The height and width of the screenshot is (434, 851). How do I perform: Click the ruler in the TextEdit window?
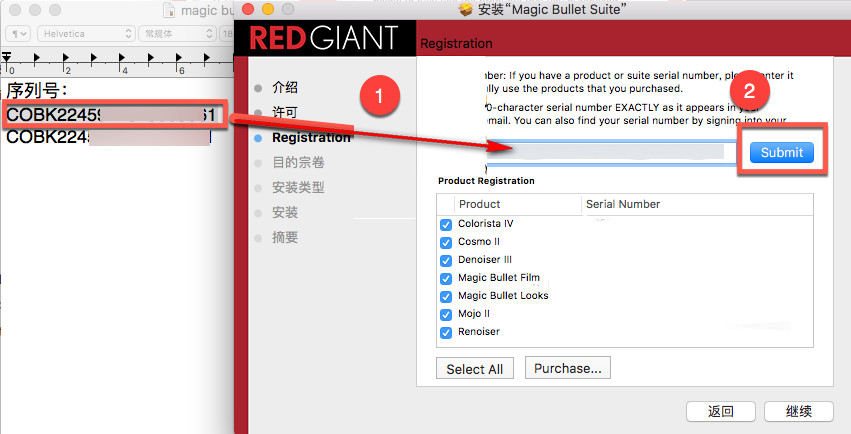[x=117, y=62]
